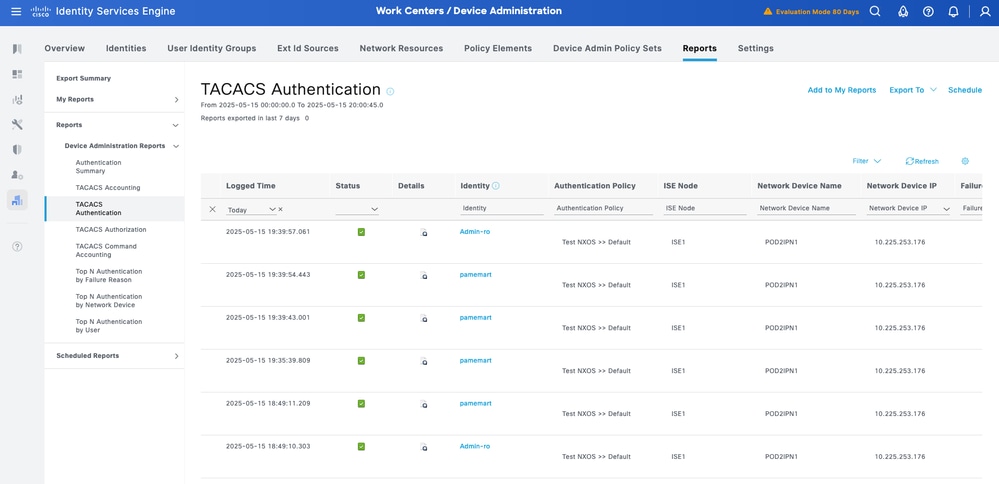Open the dashboard icon in left rail
This screenshot has width=999, height=484.
tap(17, 75)
